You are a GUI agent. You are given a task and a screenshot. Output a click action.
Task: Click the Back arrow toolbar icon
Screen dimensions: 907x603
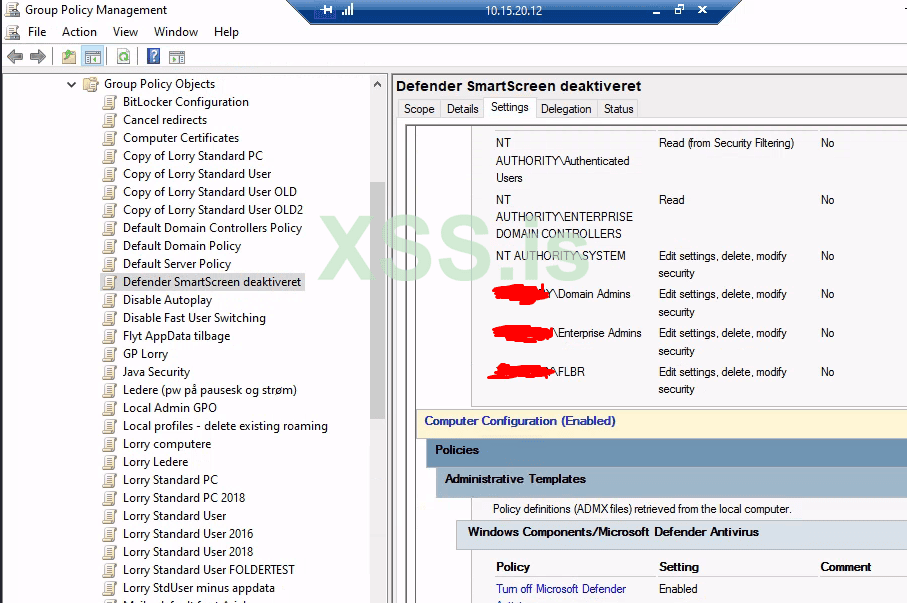(15, 57)
